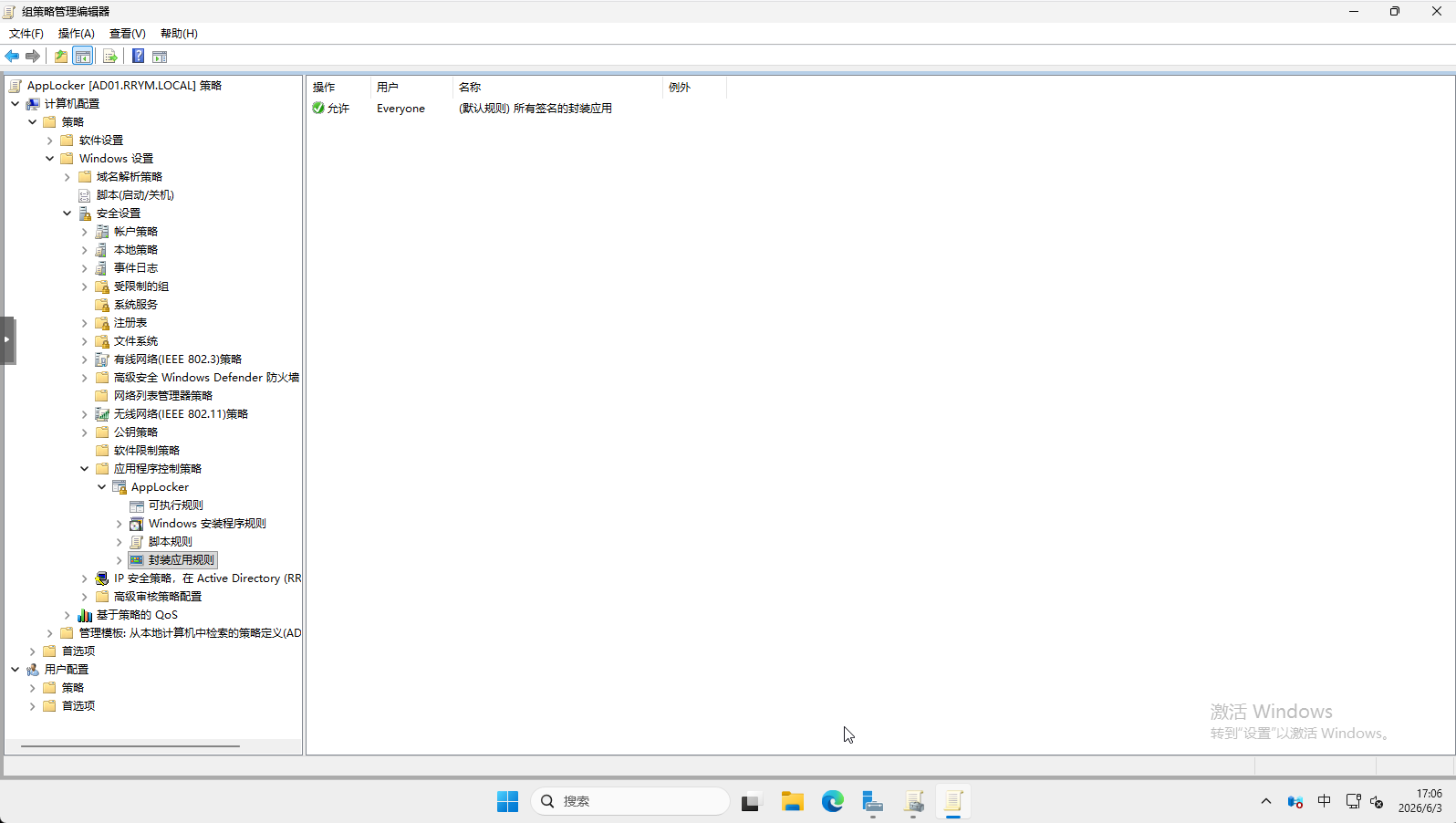The height and width of the screenshot is (823, 1456).
Task: Click the active Group Policy editor taskbar icon
Action: point(953,801)
